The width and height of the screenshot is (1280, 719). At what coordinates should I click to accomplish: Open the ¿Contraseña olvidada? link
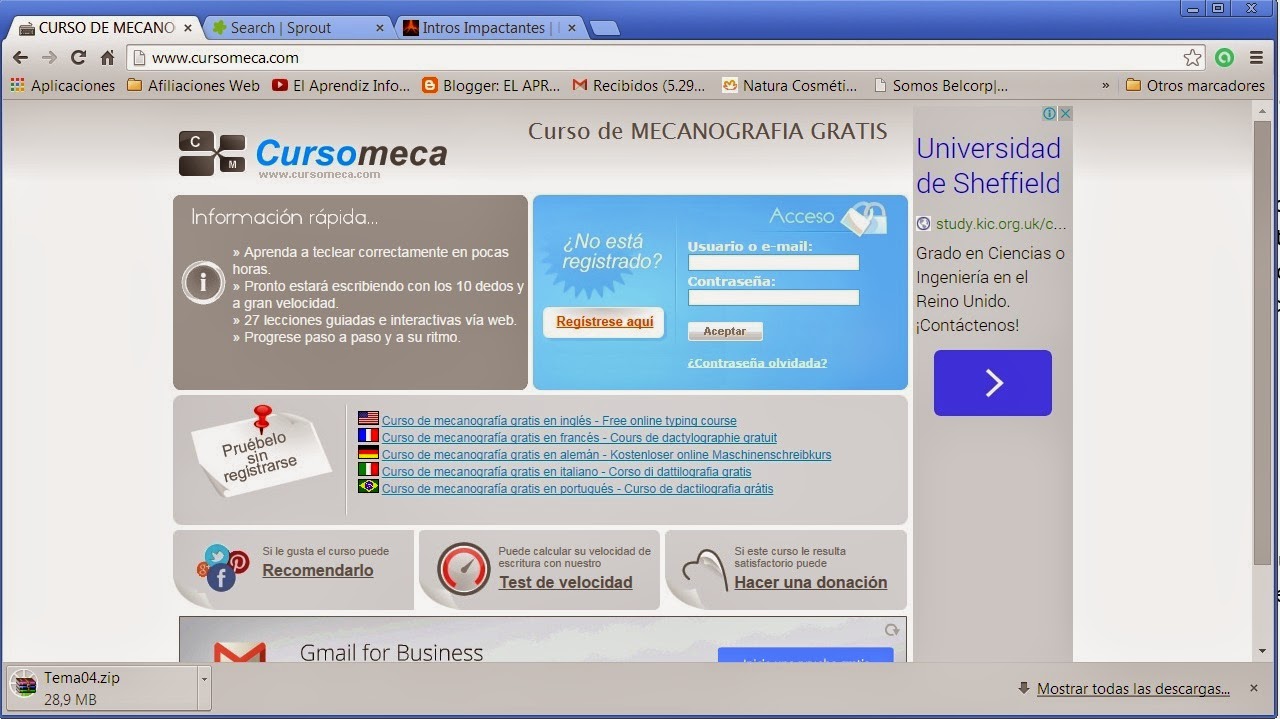pyautogui.click(x=757, y=363)
